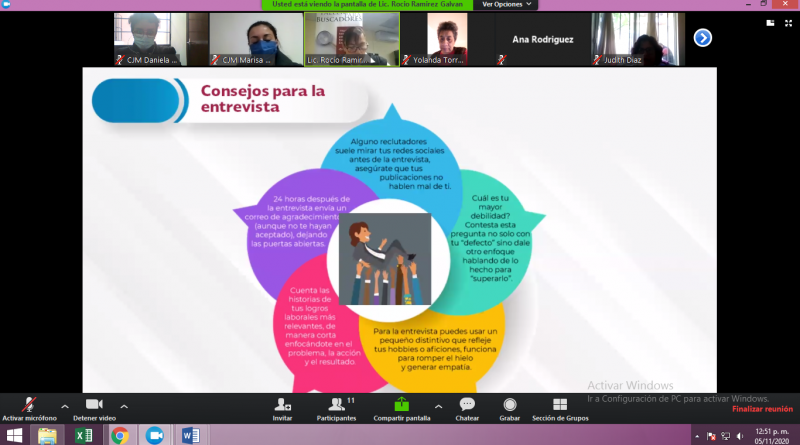The image size is (800, 445).
Task: Open the Participantes panel
Action: point(338,405)
